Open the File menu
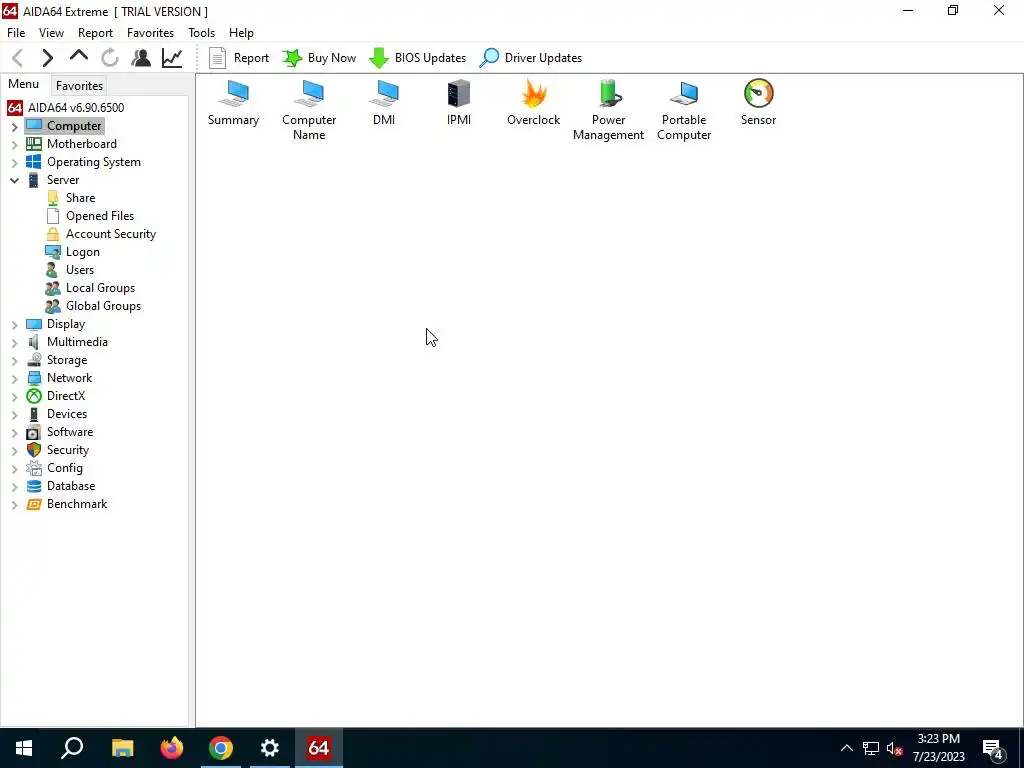 [x=16, y=33]
